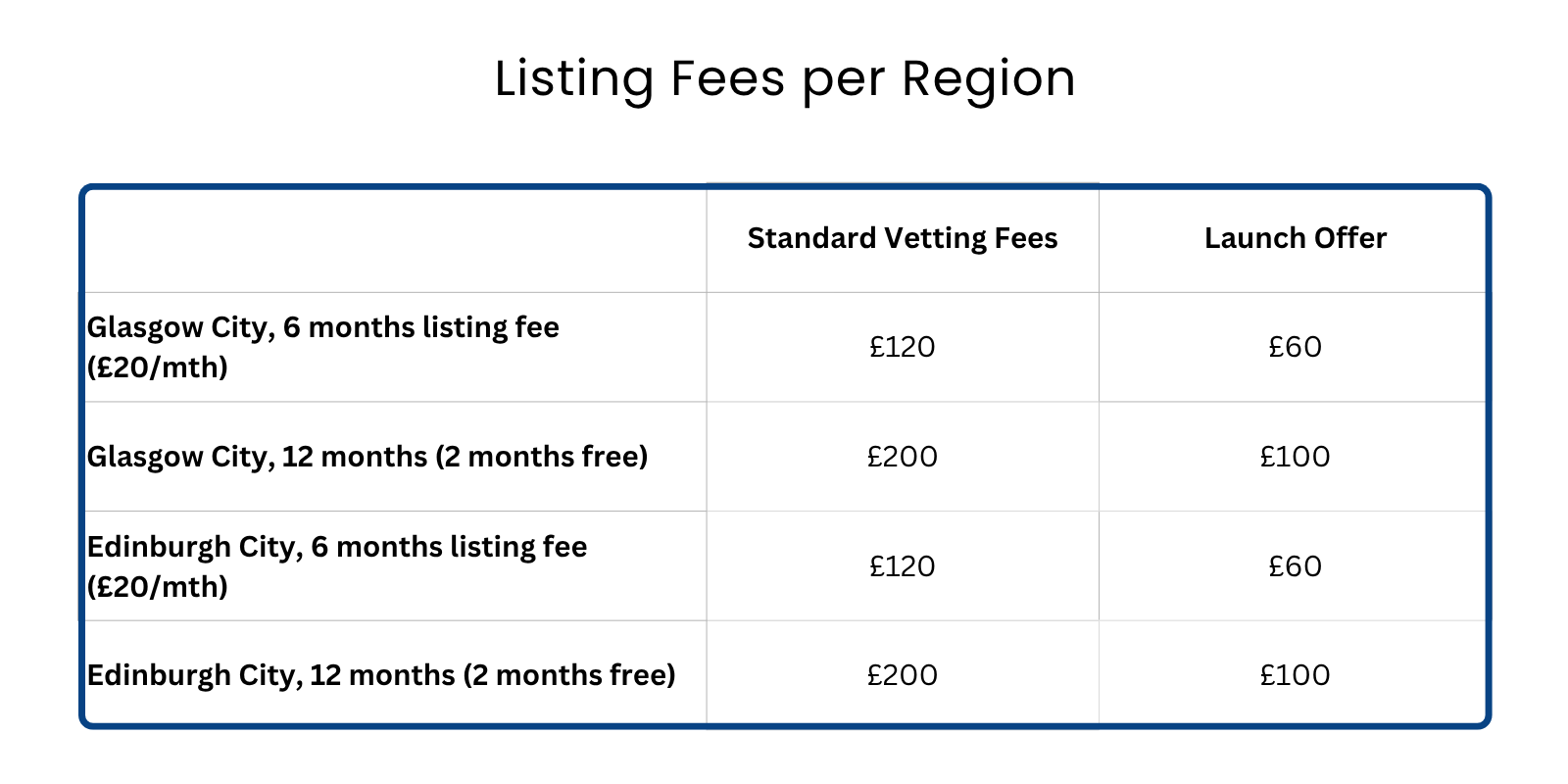
Task: Select the Standard Vetting Fees column header
Action: (x=903, y=238)
